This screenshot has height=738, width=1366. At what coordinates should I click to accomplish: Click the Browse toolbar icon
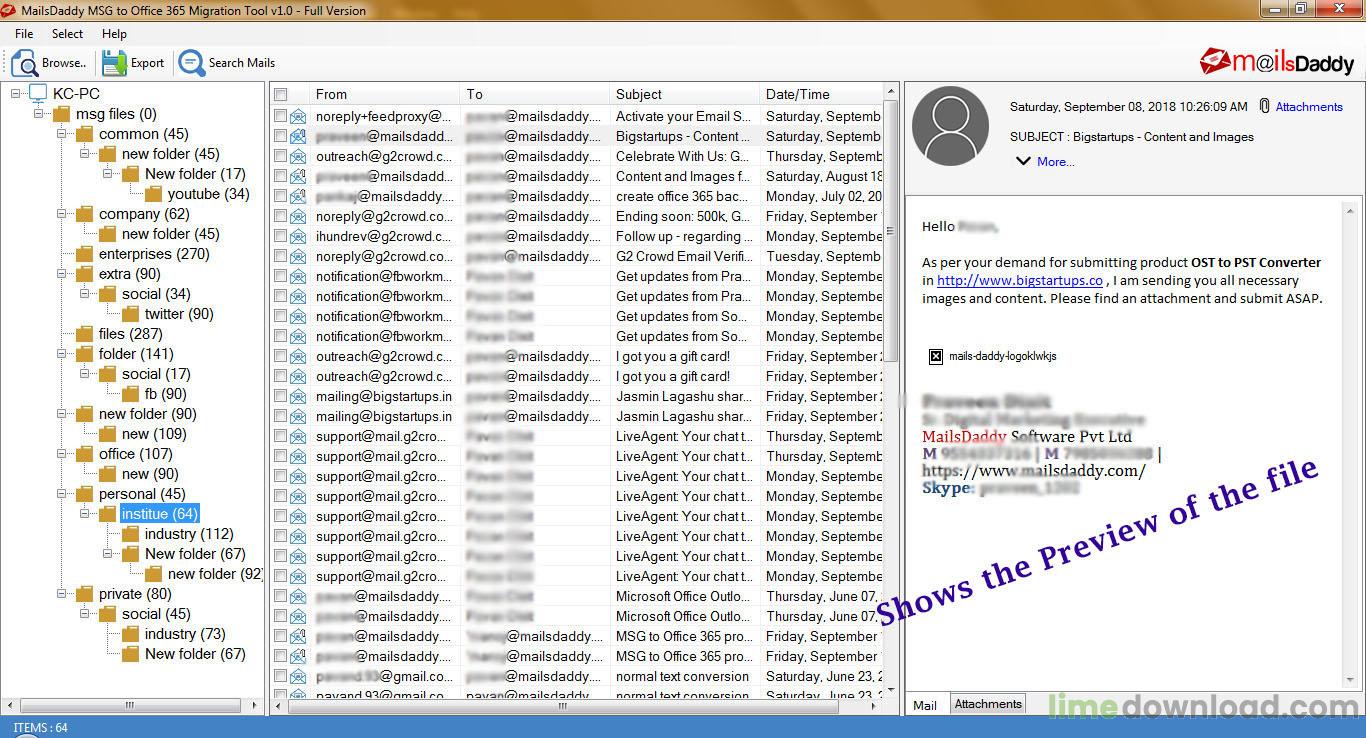point(23,62)
